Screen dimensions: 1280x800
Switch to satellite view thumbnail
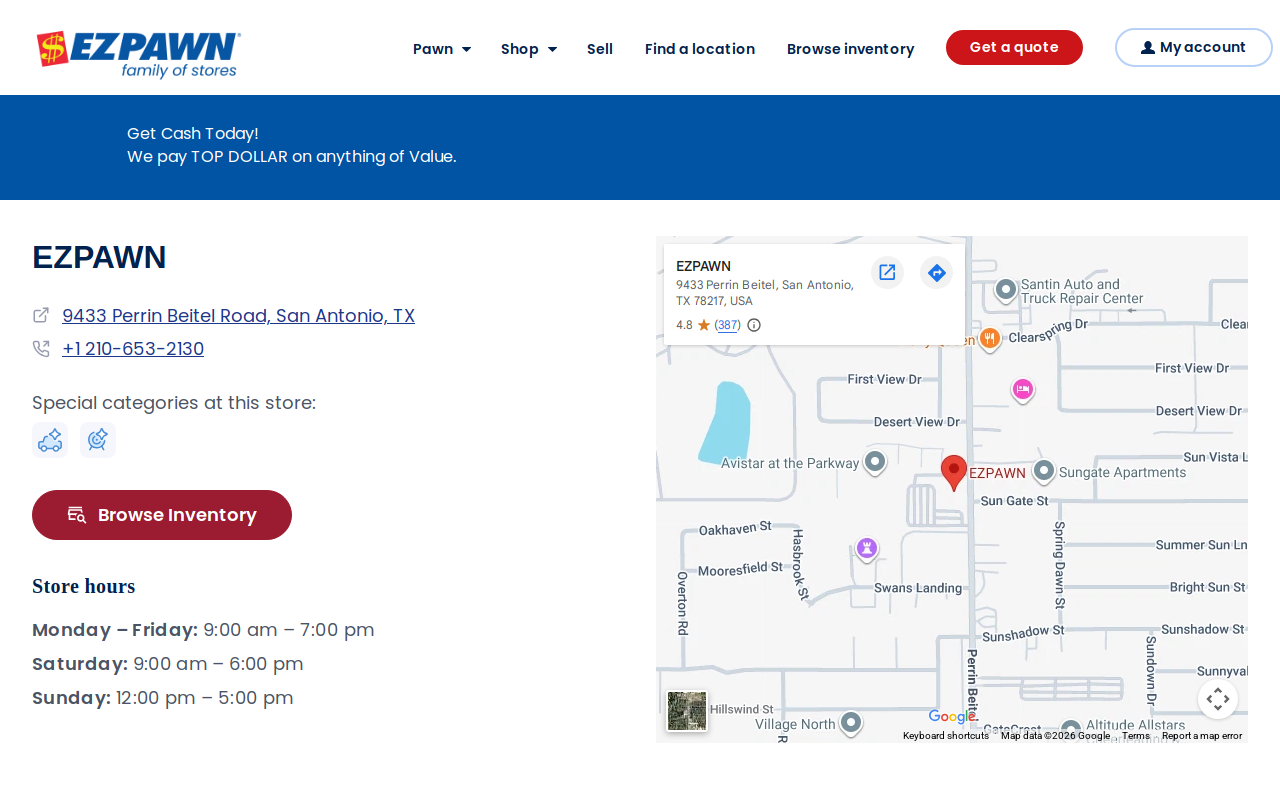[687, 711]
